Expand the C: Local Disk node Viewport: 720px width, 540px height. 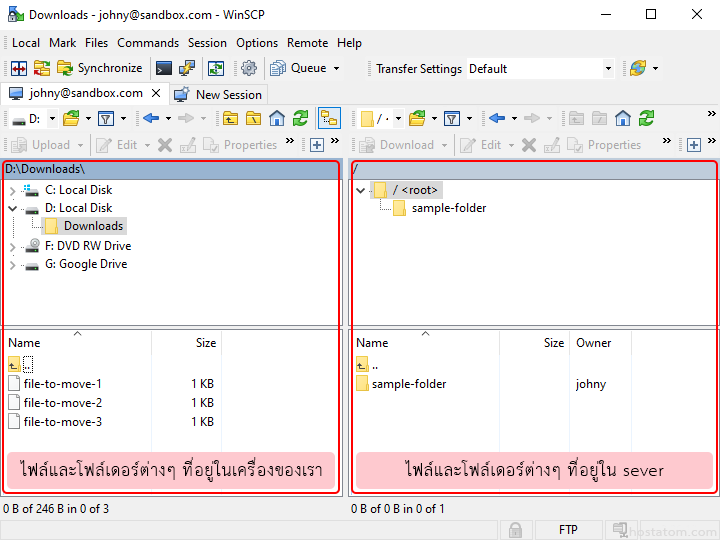point(12,190)
